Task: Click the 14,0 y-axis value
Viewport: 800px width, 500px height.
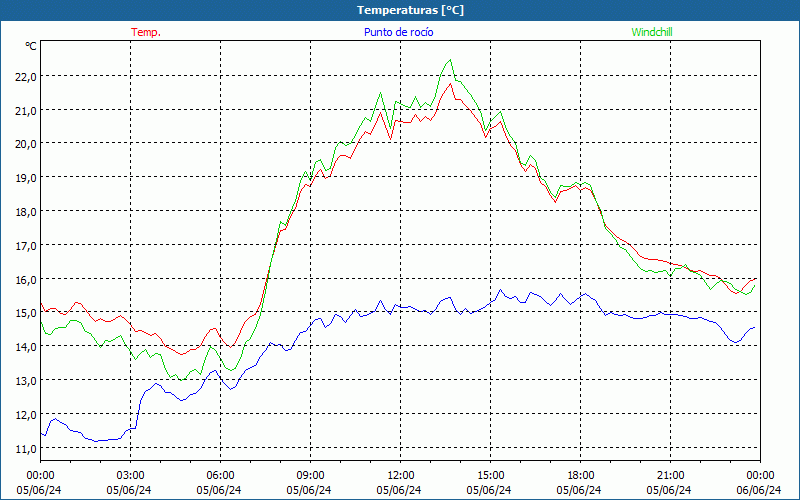Action: 26,347
